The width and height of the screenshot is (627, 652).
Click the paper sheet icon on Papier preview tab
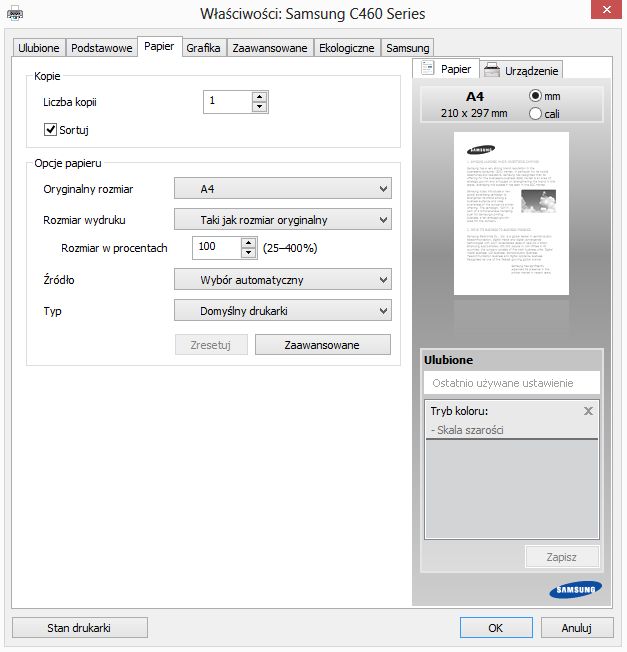427,68
